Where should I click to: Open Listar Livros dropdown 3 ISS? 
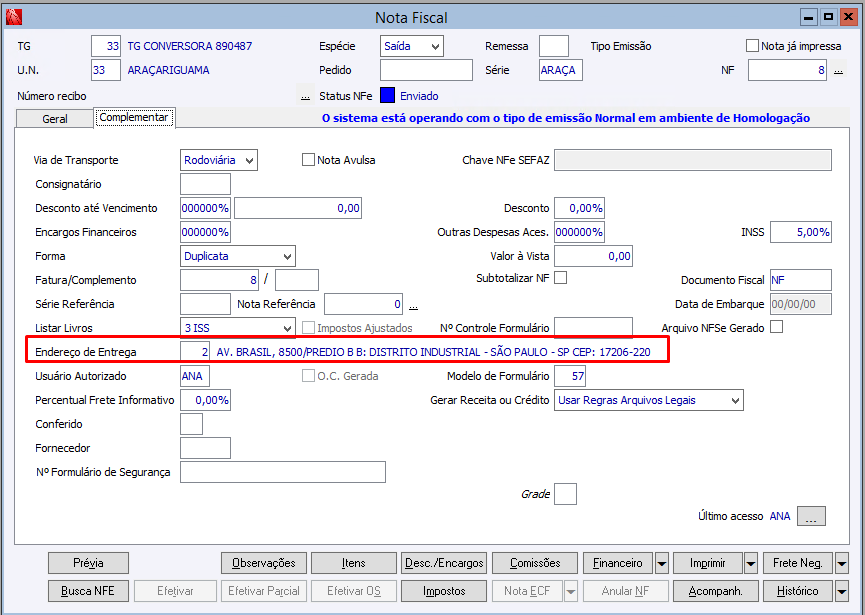click(238, 328)
